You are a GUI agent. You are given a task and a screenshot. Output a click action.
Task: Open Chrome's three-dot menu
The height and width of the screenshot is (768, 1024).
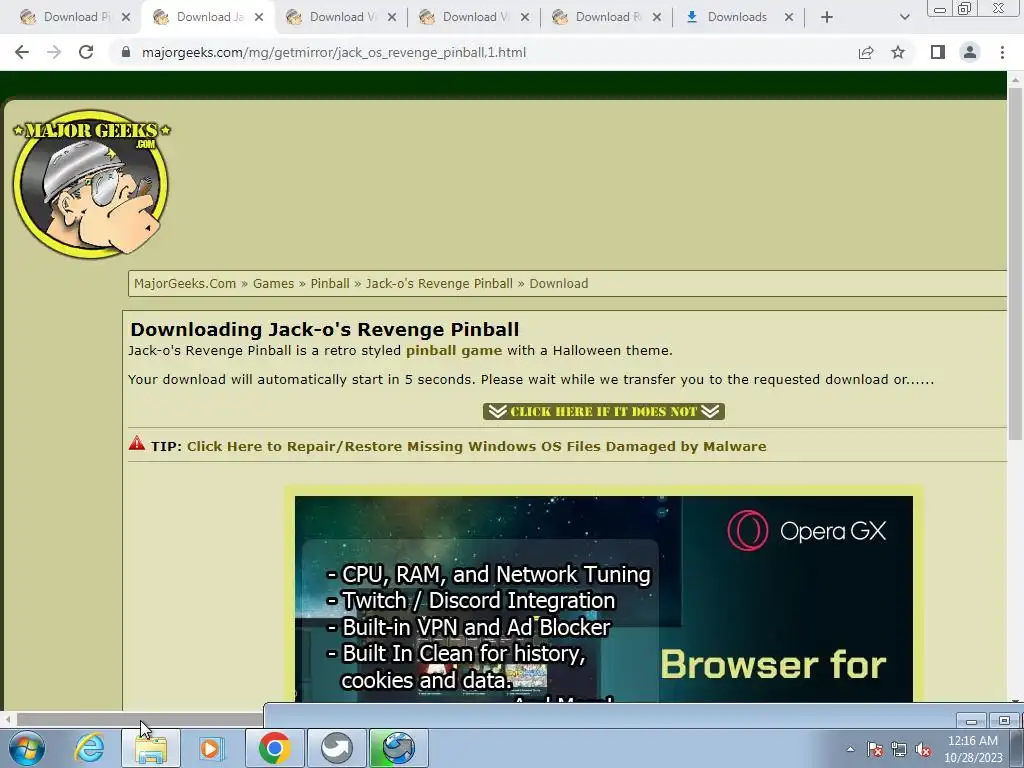click(1002, 52)
